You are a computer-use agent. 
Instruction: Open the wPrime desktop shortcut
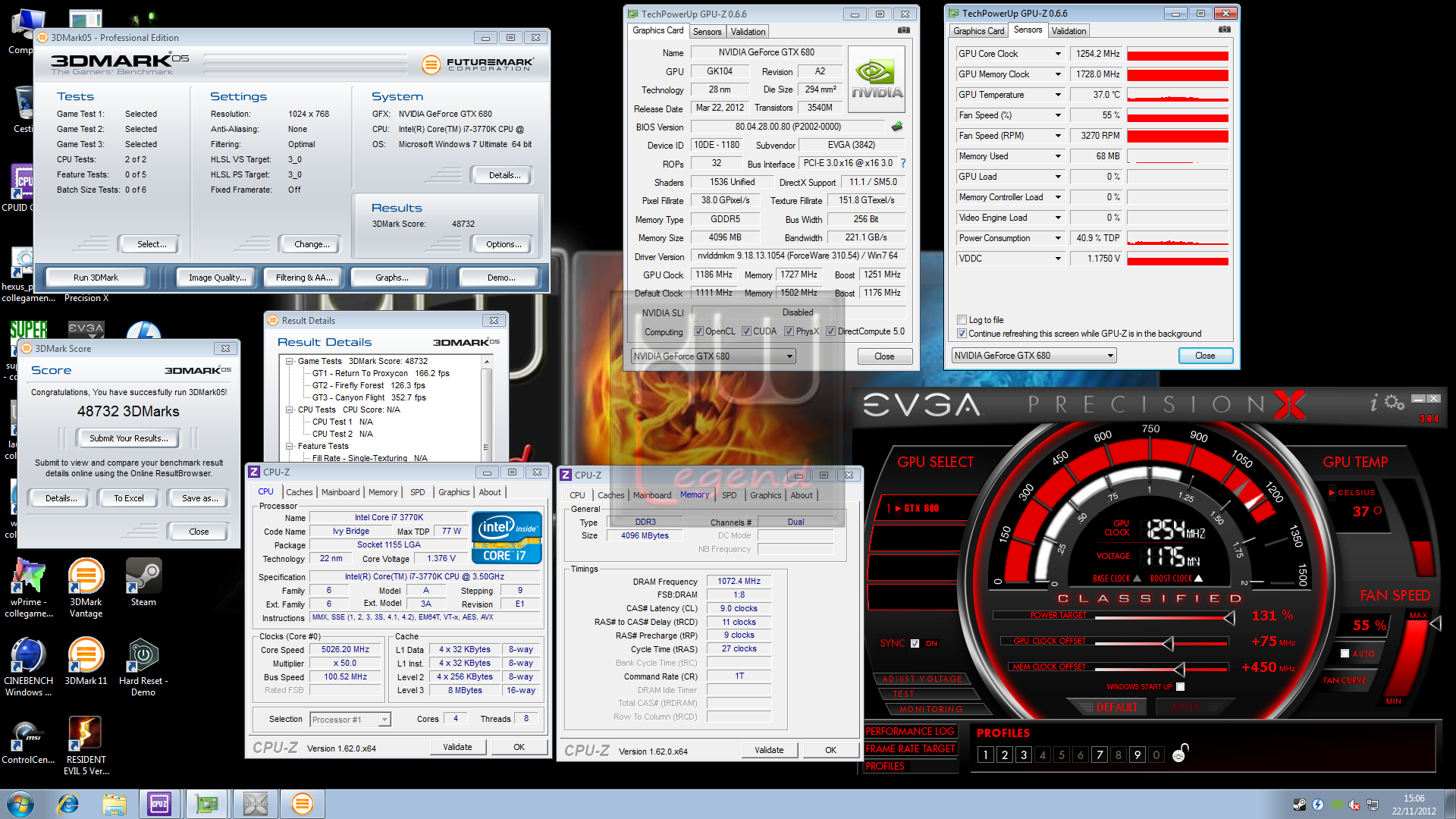click(x=29, y=588)
